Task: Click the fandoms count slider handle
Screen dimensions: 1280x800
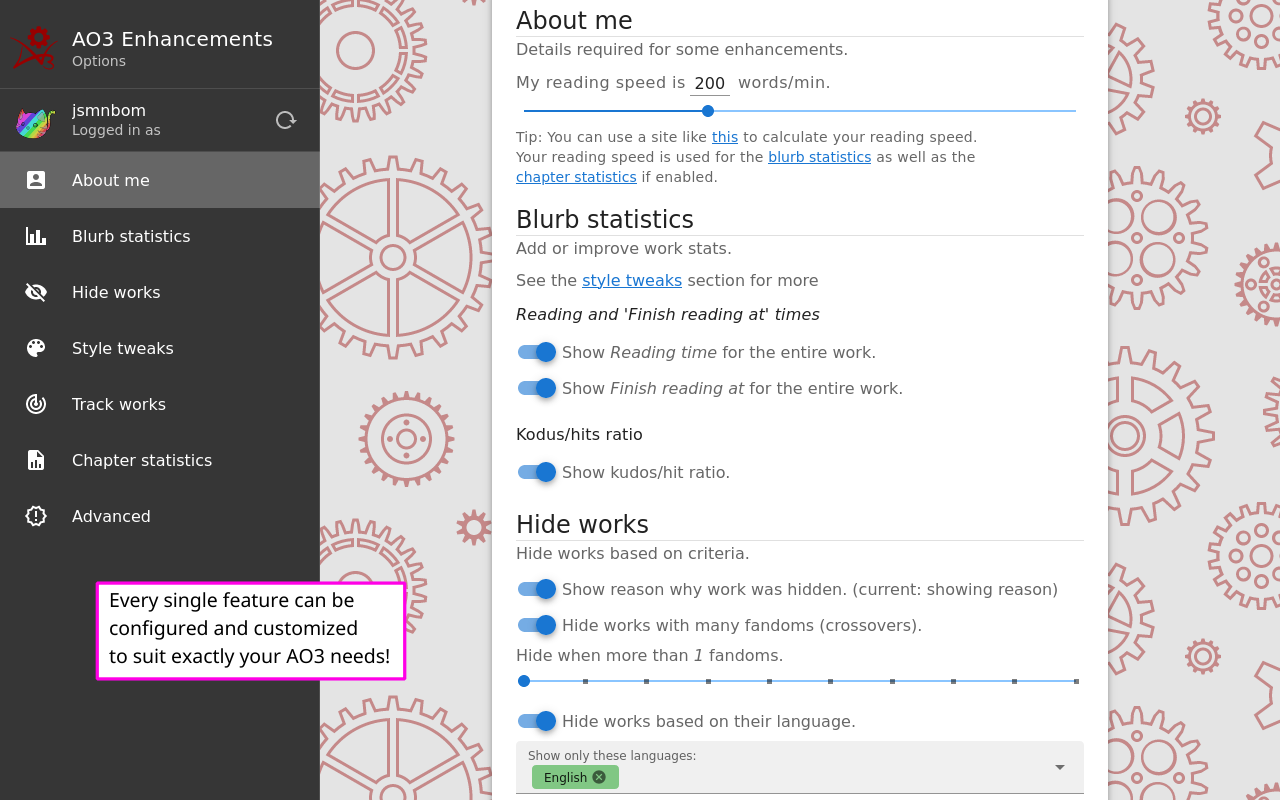Action: [x=524, y=681]
